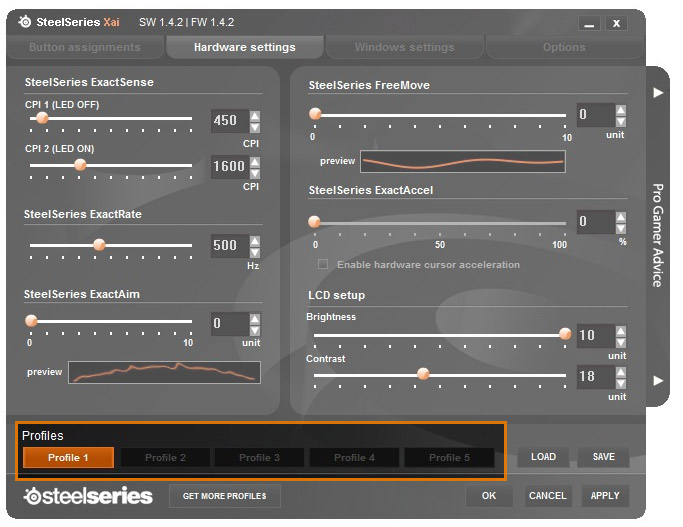This screenshot has height=527, width=683.
Task: Open GET MORE PROFILES
Action: (225, 496)
